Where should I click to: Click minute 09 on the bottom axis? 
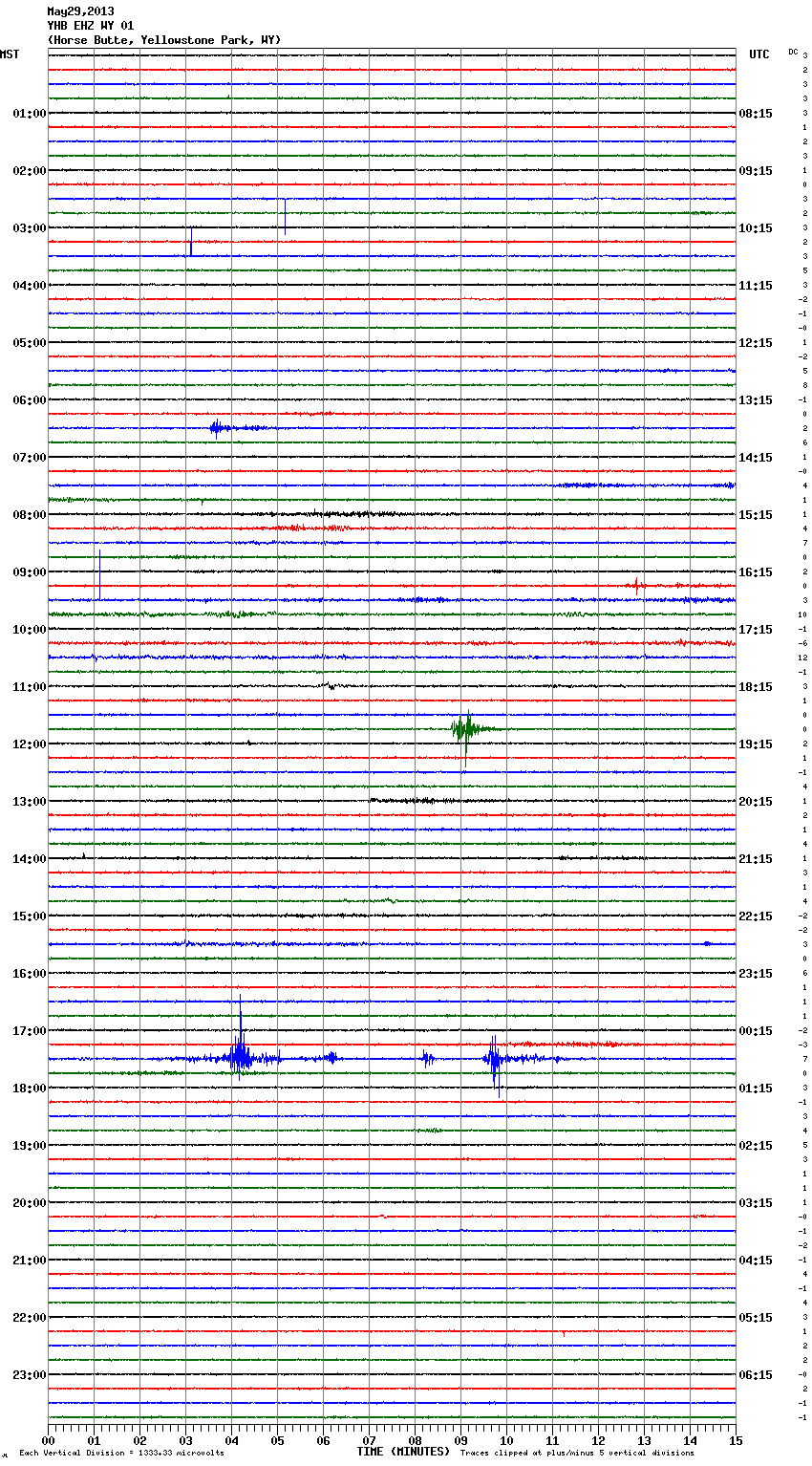click(x=460, y=1440)
